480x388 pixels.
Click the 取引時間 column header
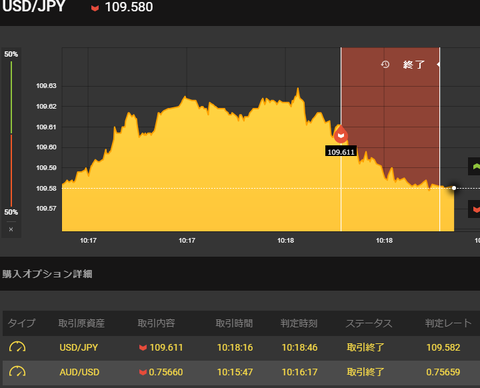tap(234, 323)
